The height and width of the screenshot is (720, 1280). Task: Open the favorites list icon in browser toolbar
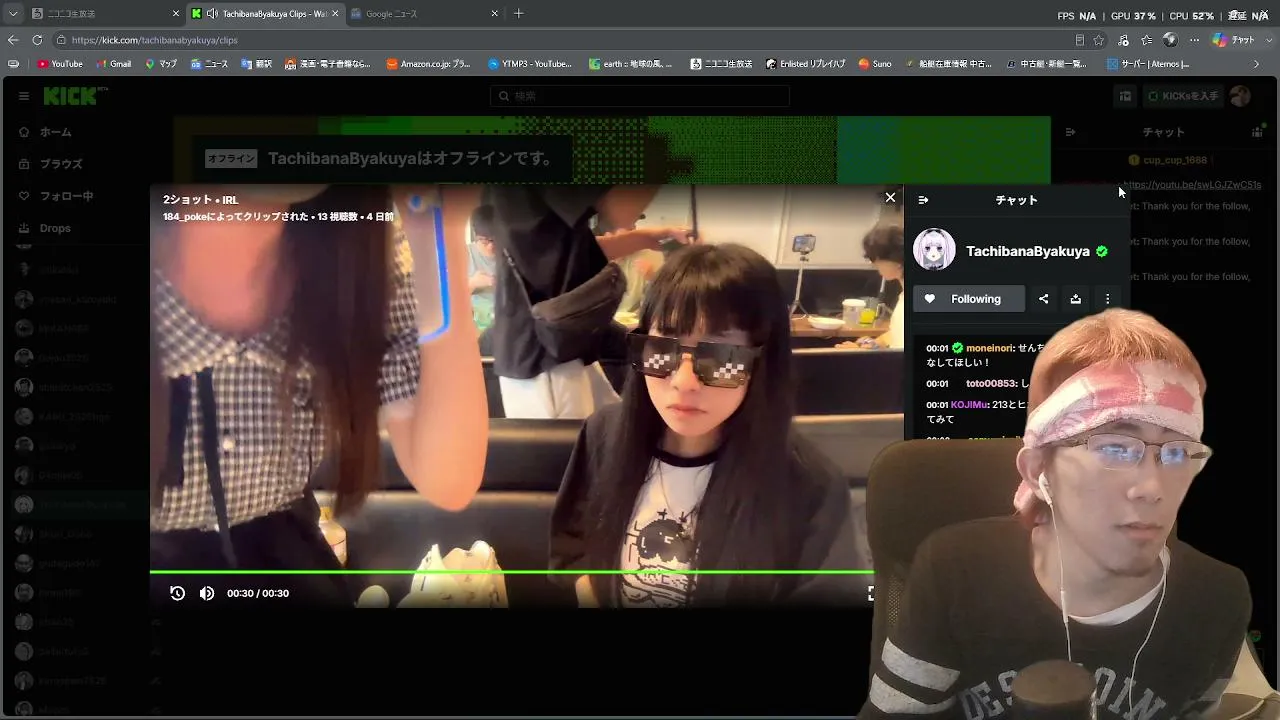click(x=1147, y=40)
